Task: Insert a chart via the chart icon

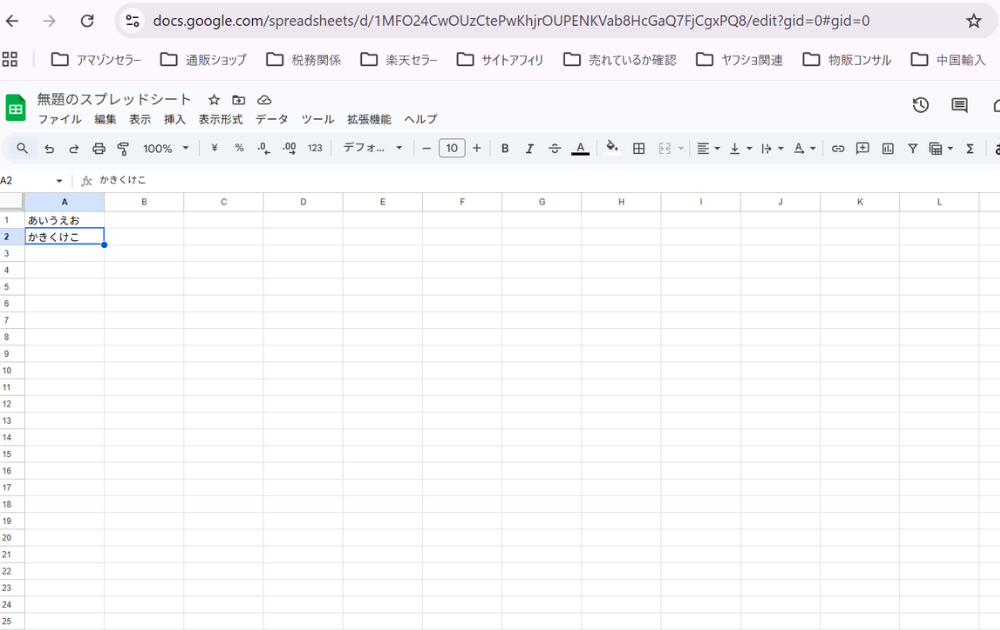Action: [888, 148]
